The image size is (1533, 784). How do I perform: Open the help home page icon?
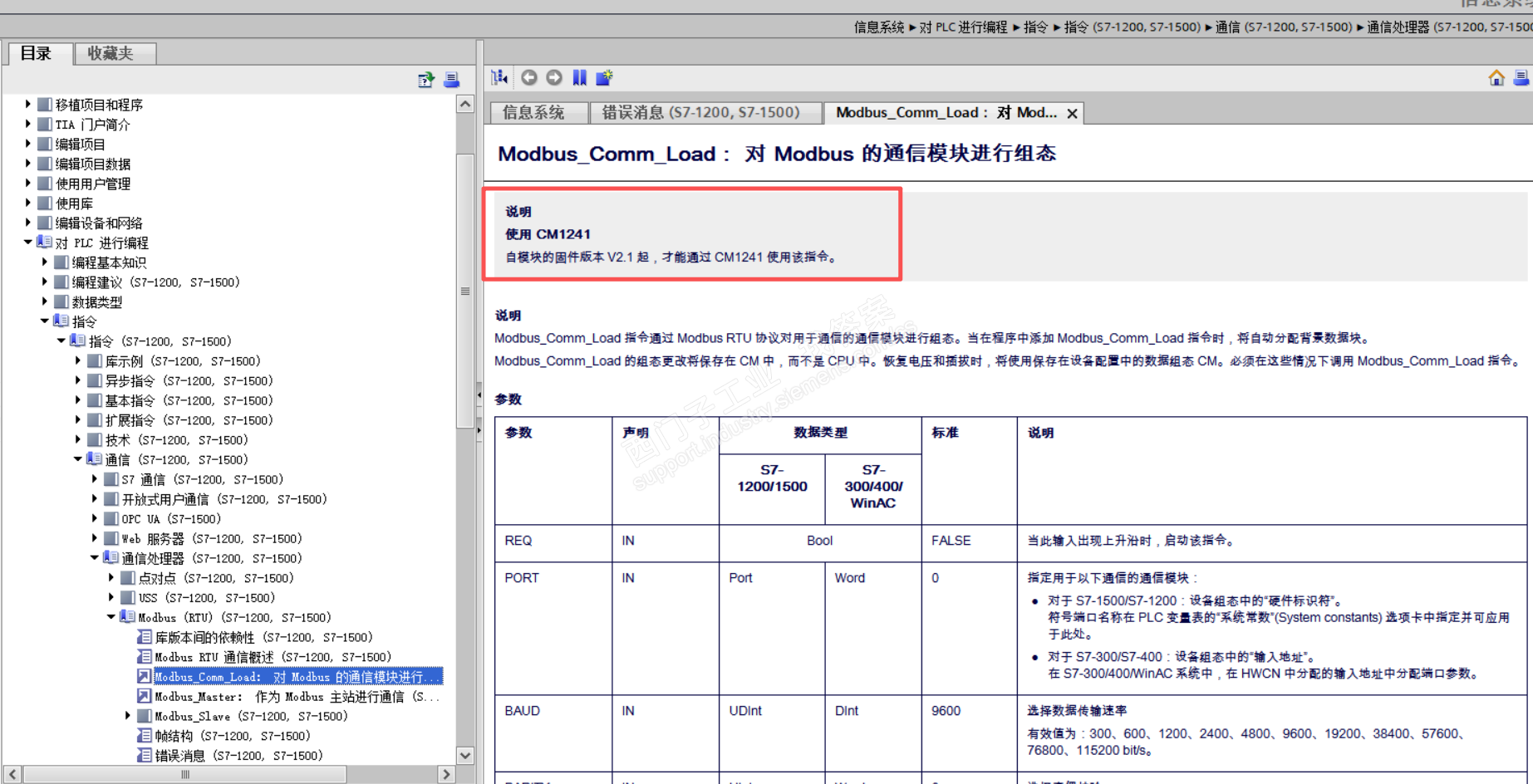1496,77
